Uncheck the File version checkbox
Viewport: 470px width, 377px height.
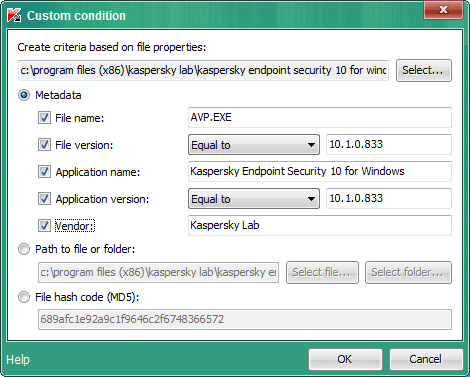44,145
